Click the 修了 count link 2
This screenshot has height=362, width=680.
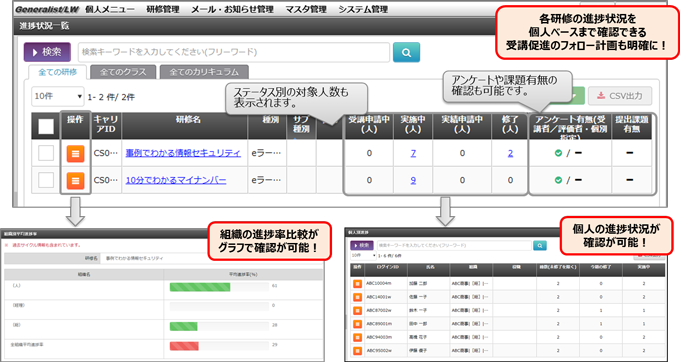510,153
